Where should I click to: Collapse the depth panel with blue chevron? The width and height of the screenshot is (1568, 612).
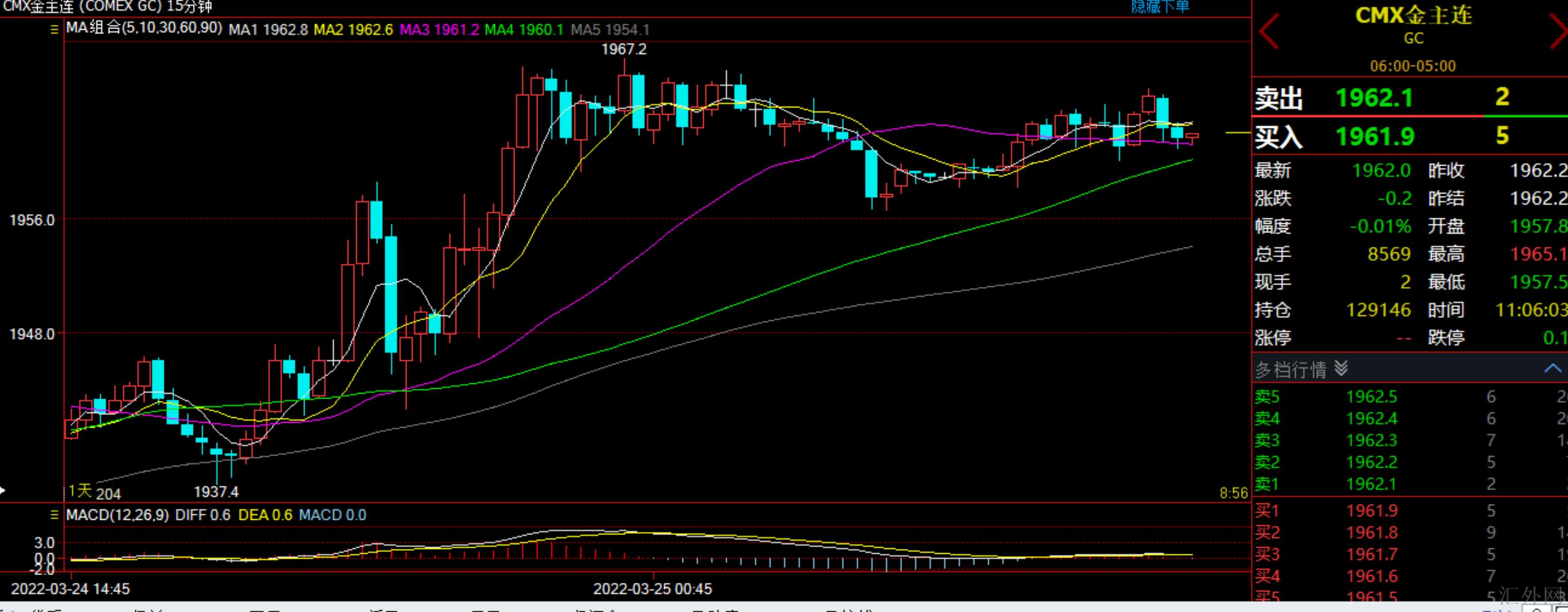pos(1552,368)
